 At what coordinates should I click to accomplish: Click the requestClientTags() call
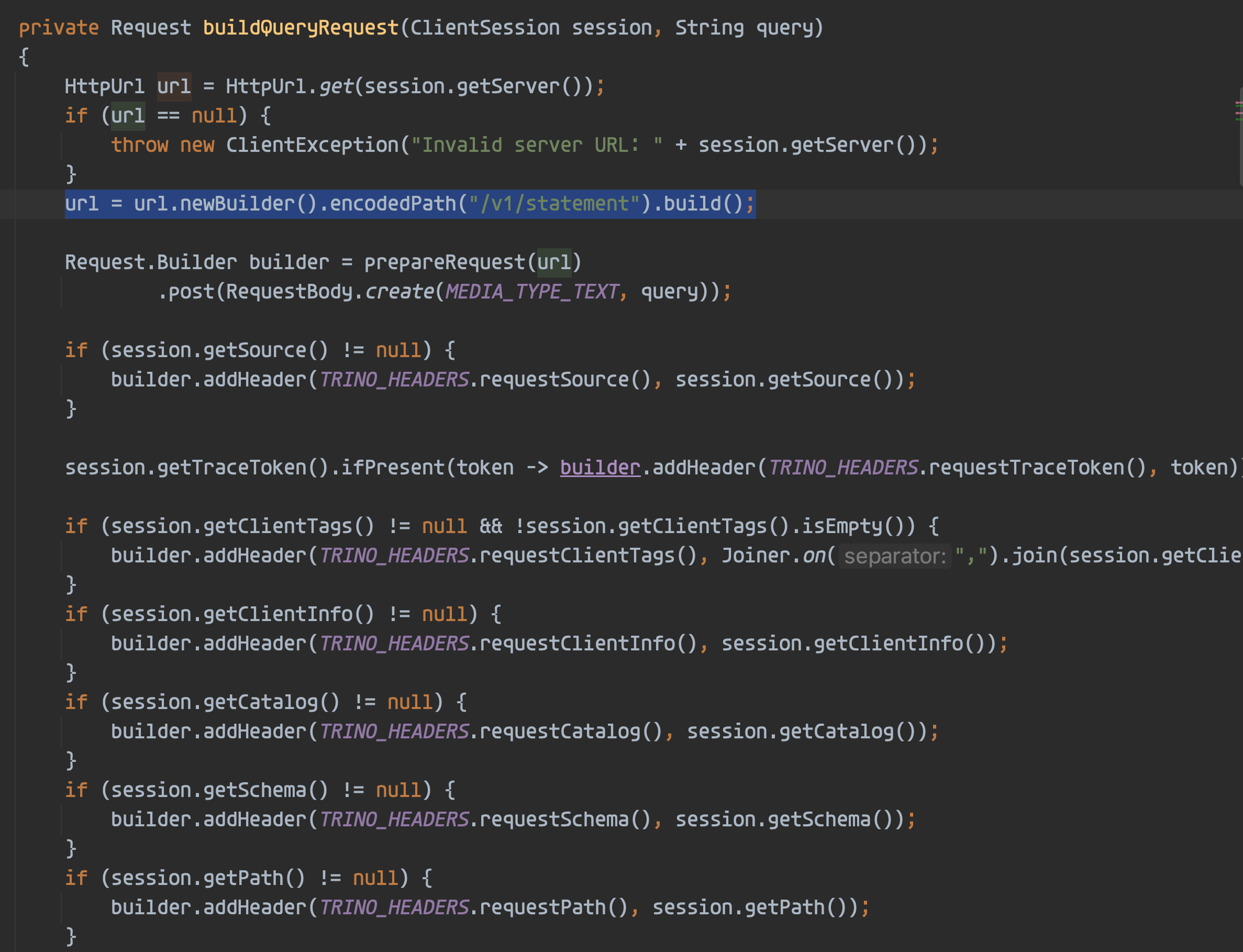click(x=589, y=555)
